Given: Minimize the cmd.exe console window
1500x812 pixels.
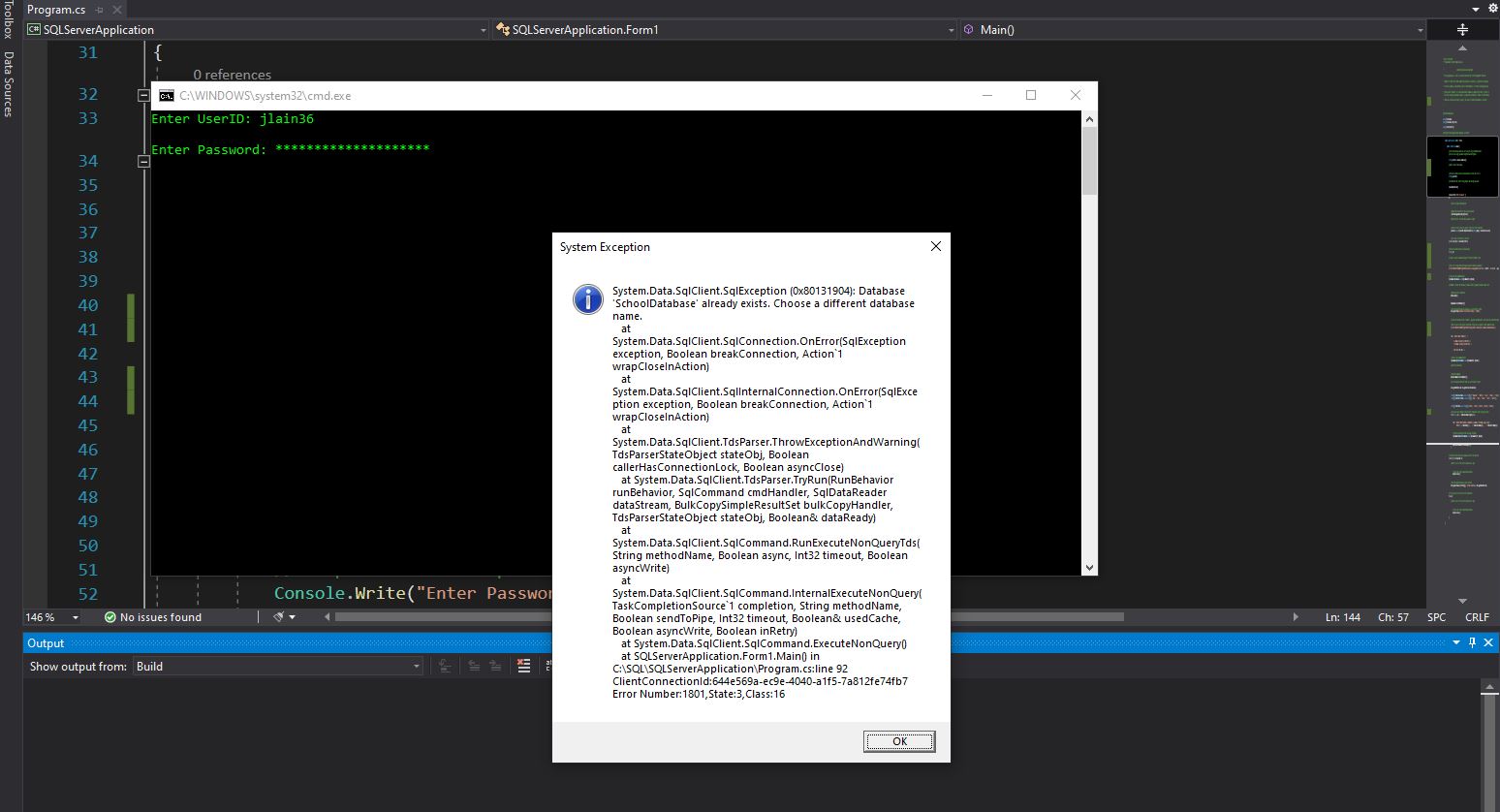Looking at the screenshot, I should (x=986, y=95).
